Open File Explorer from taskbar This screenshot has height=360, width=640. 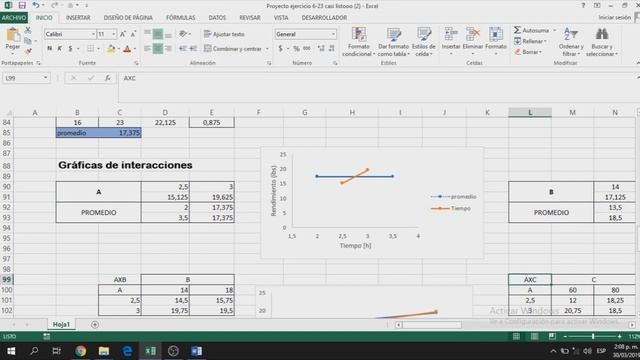click(104, 351)
